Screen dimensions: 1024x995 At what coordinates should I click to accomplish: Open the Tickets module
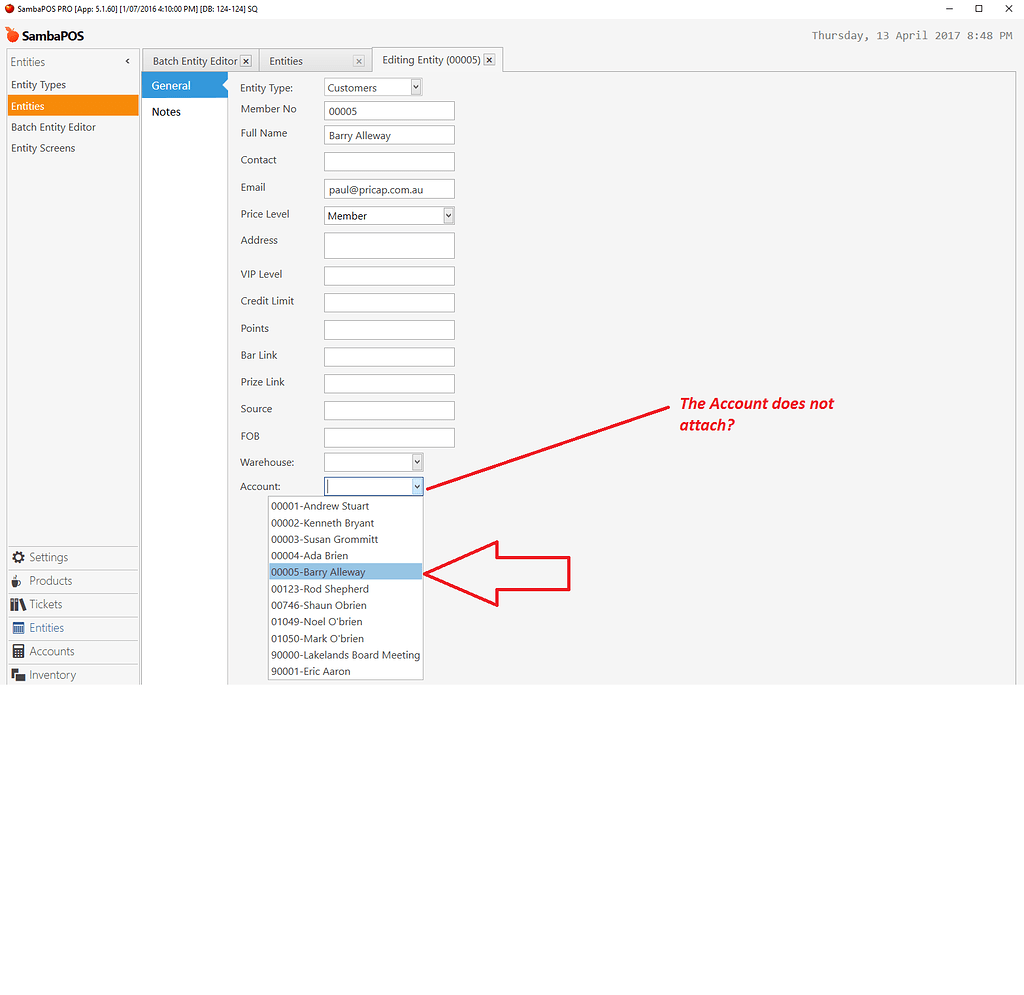(18, 604)
